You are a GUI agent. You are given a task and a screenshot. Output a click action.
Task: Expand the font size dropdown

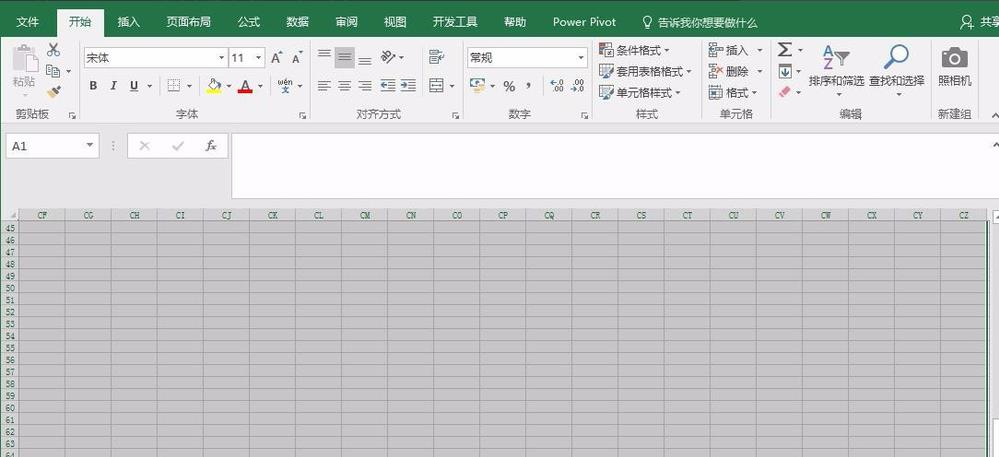[259, 58]
